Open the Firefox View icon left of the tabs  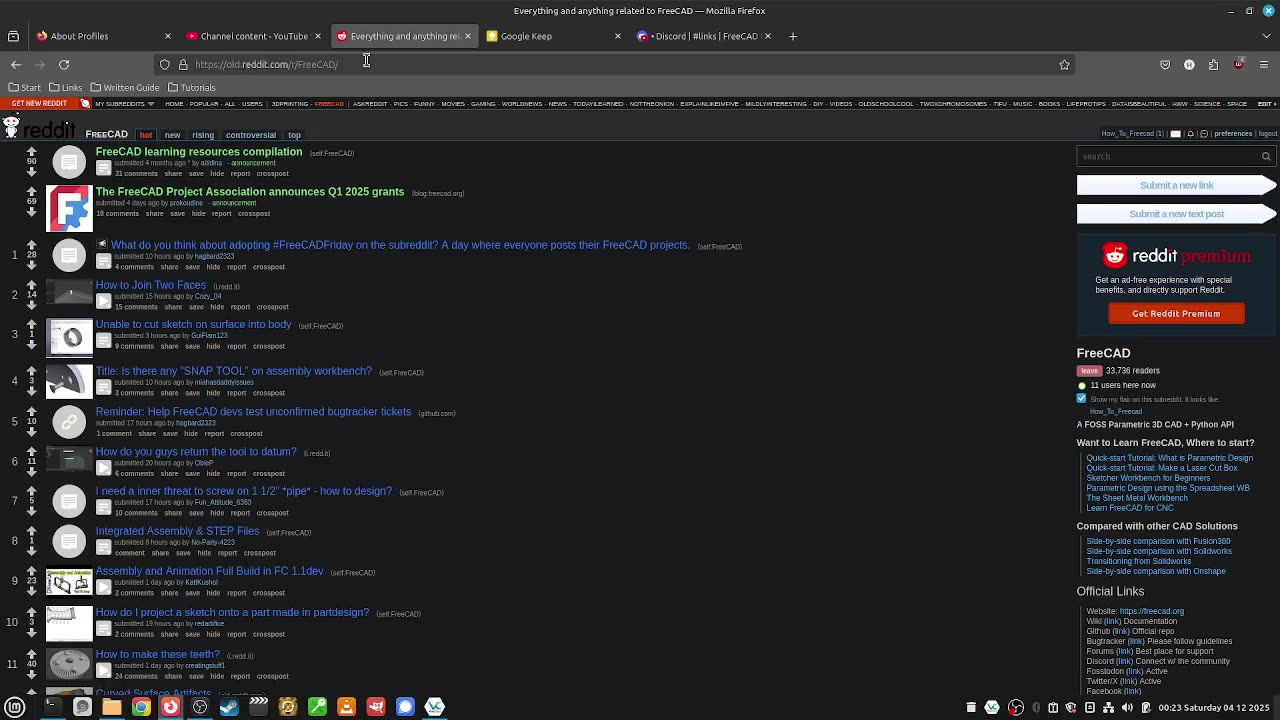[13, 36]
